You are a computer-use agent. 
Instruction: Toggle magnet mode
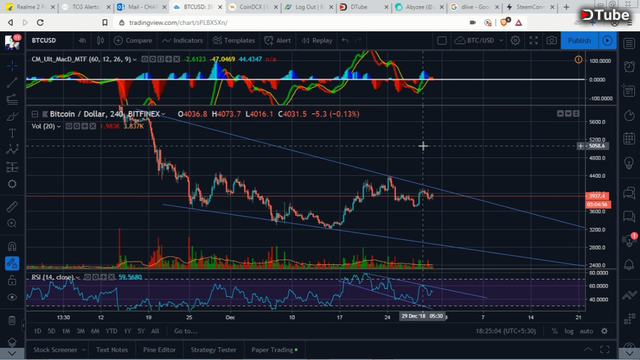tap(12, 246)
